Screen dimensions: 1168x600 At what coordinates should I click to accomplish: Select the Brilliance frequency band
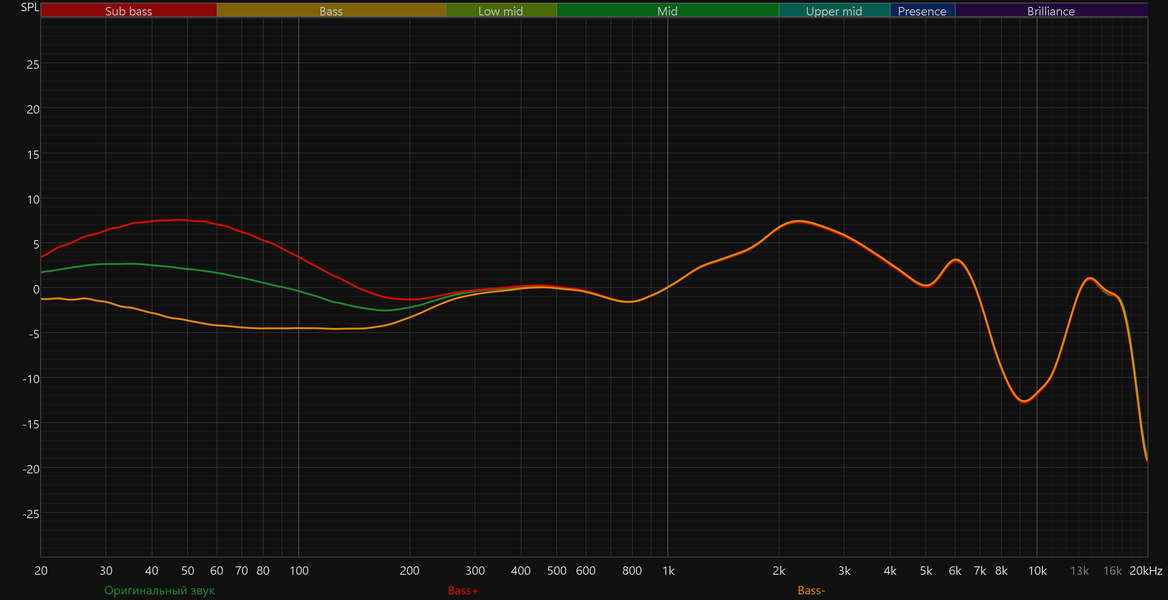1051,11
